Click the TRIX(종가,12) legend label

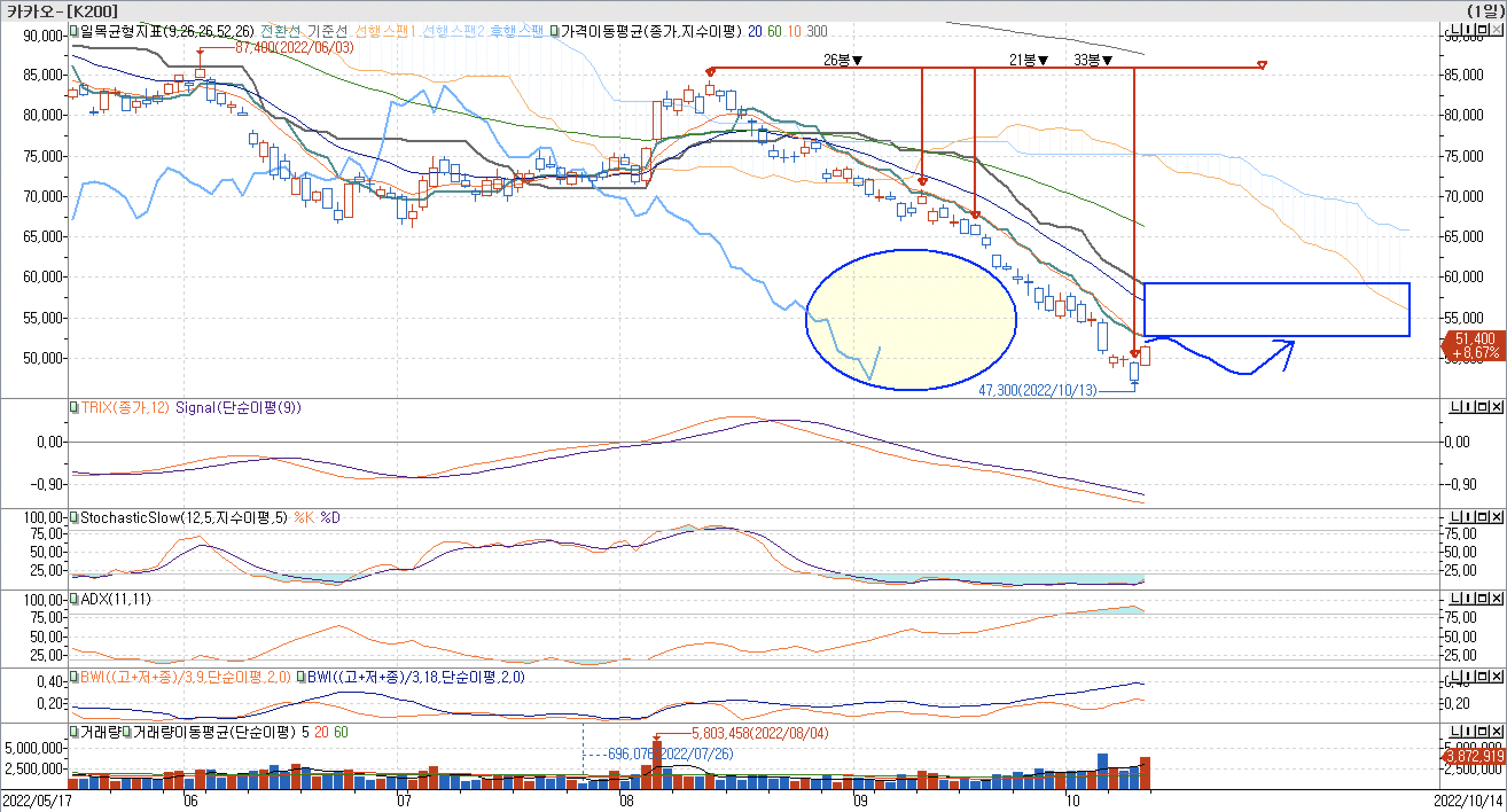(x=124, y=407)
